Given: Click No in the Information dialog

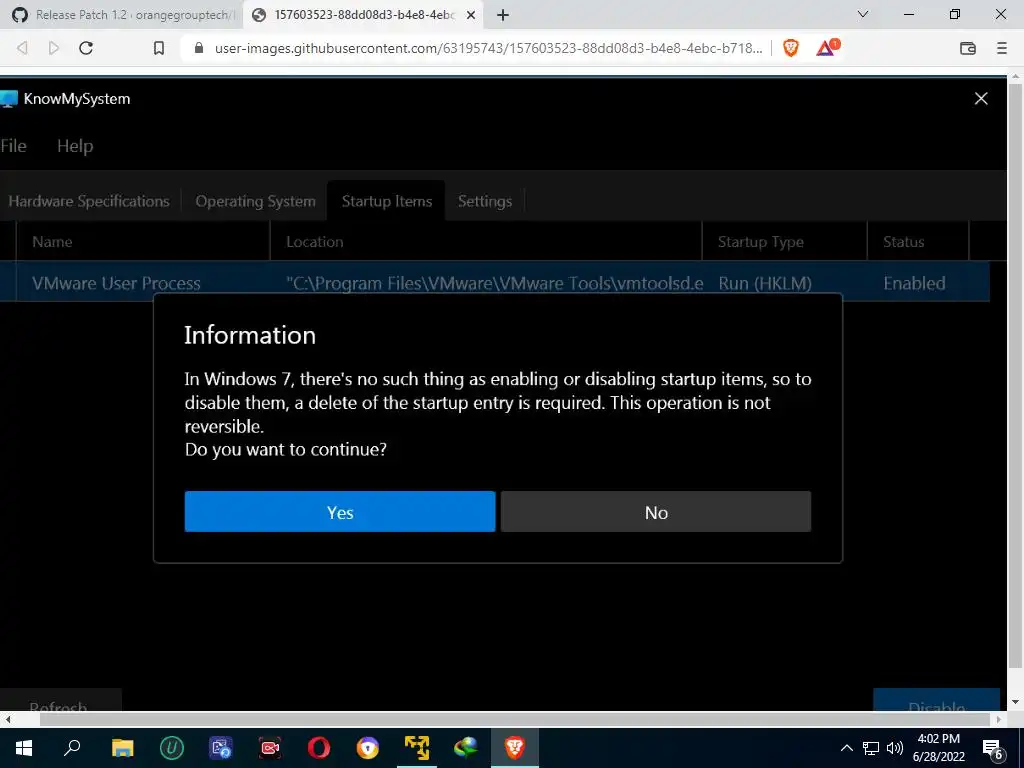Looking at the screenshot, I should click(656, 511).
